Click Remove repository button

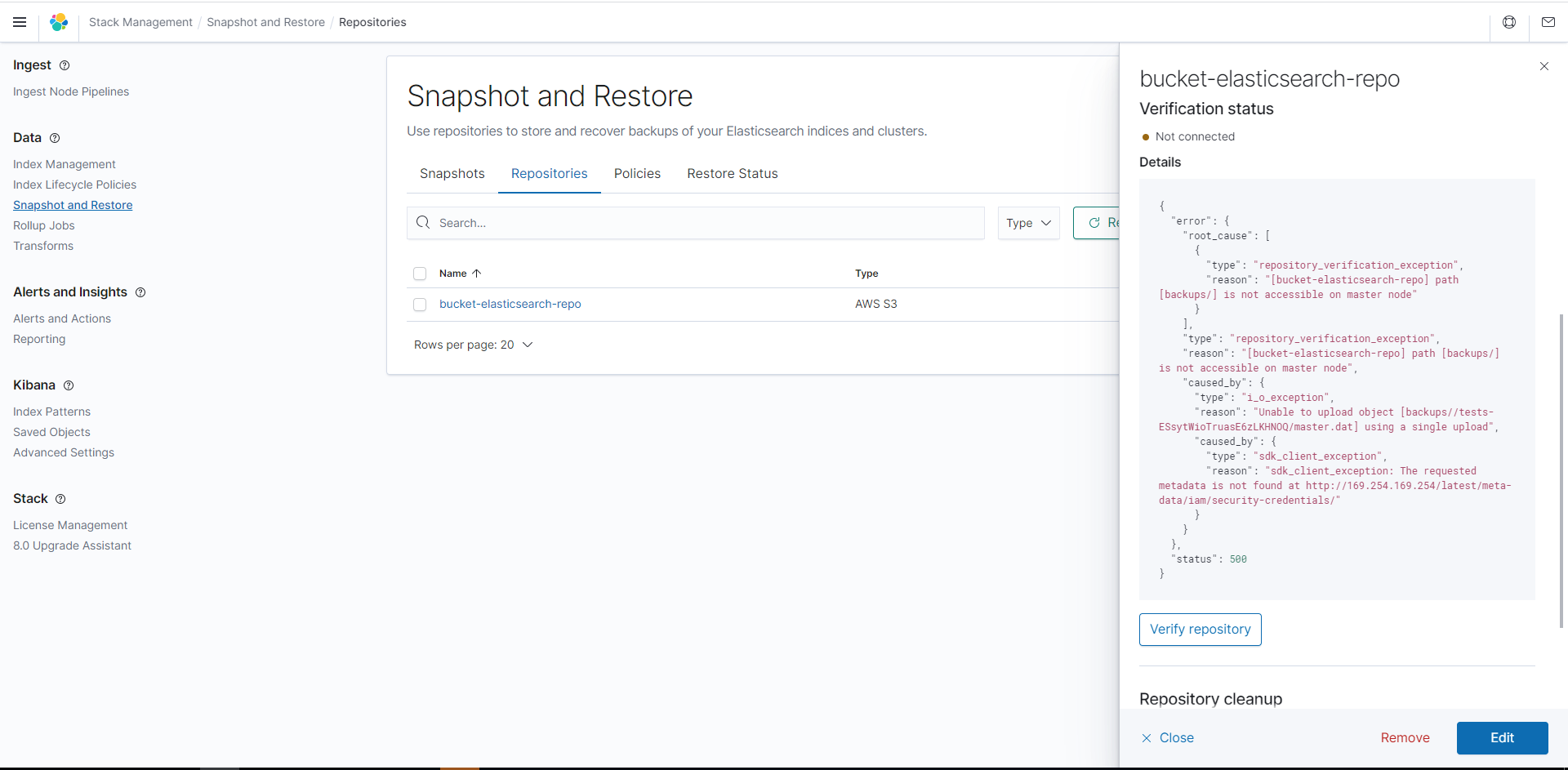1405,738
